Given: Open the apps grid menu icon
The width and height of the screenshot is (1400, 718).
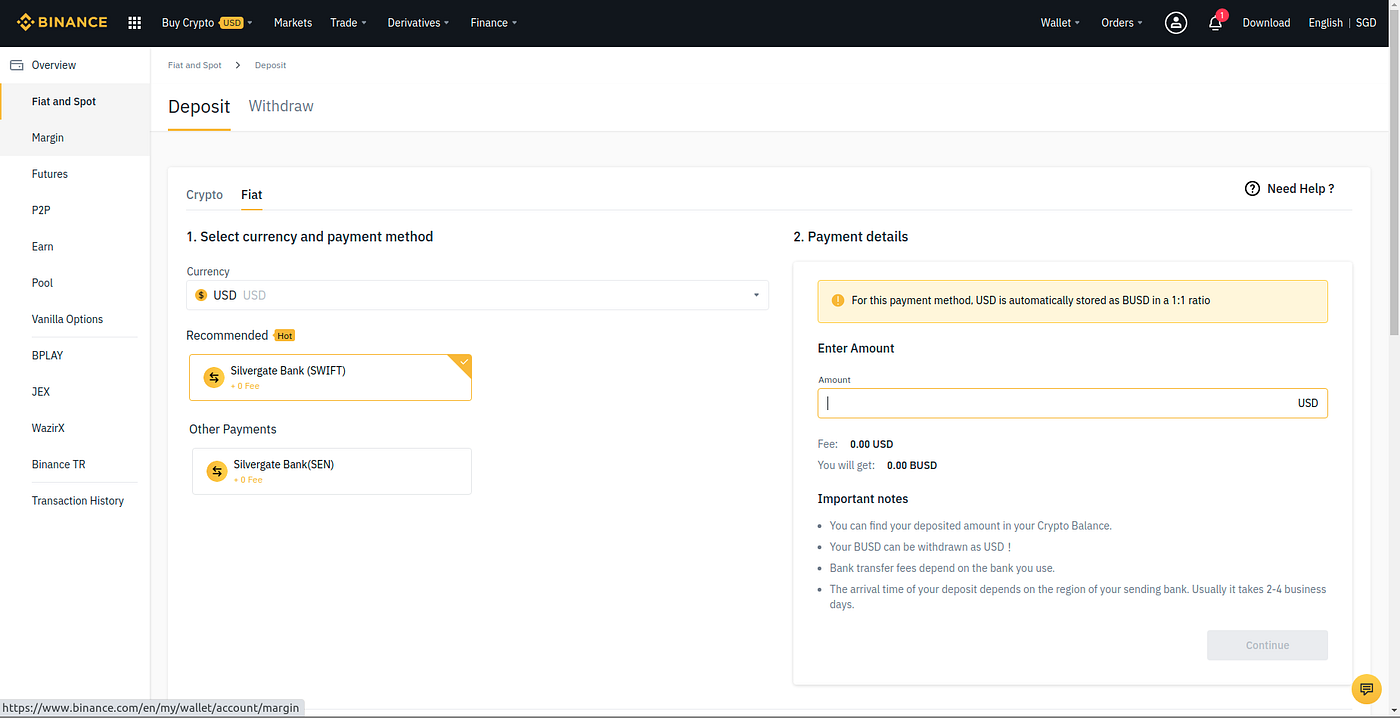Looking at the screenshot, I should tap(135, 22).
